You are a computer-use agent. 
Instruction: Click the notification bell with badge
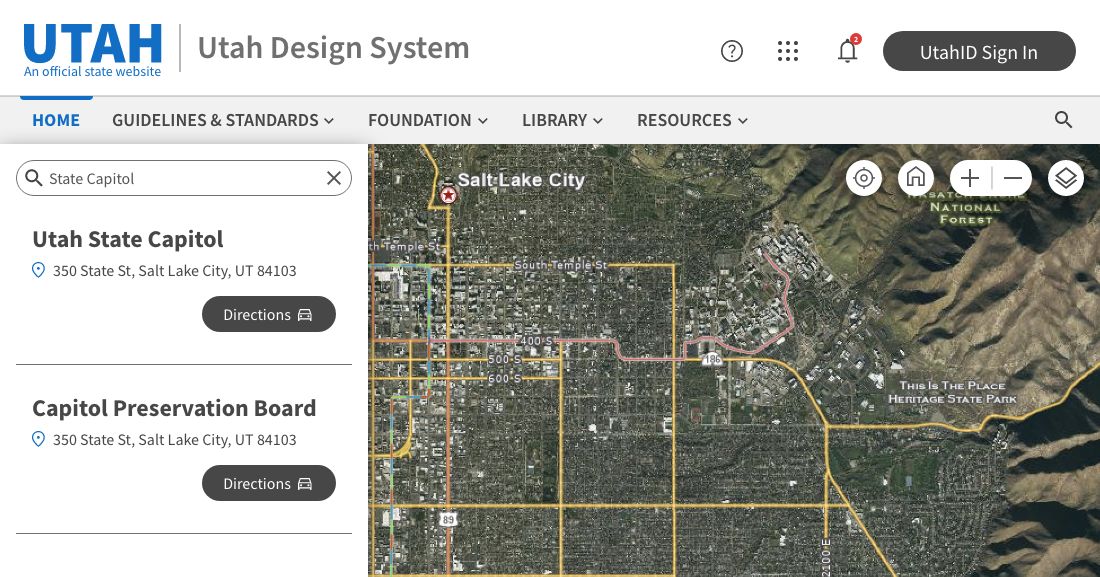click(847, 51)
